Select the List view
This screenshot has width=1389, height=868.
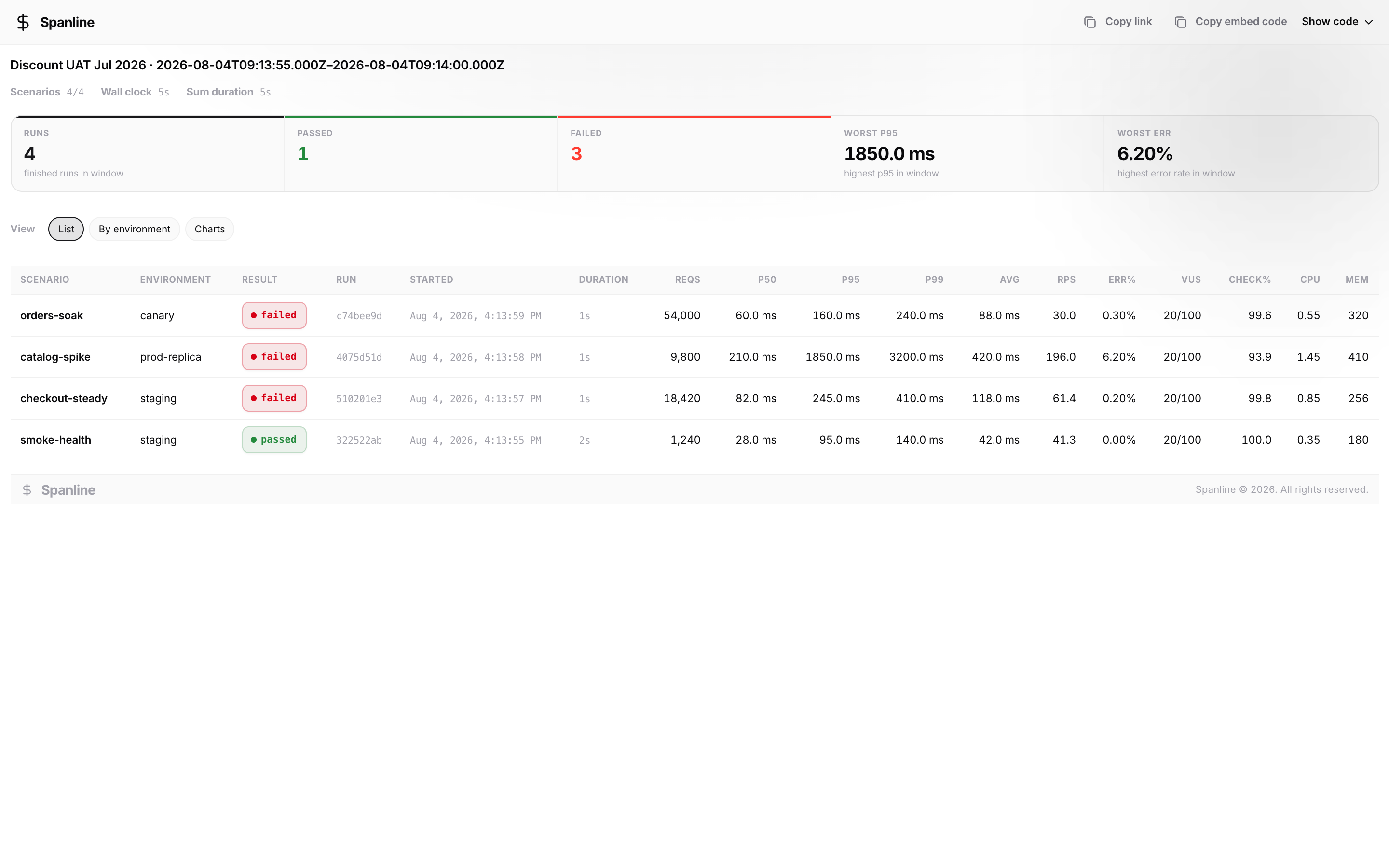tap(66, 229)
